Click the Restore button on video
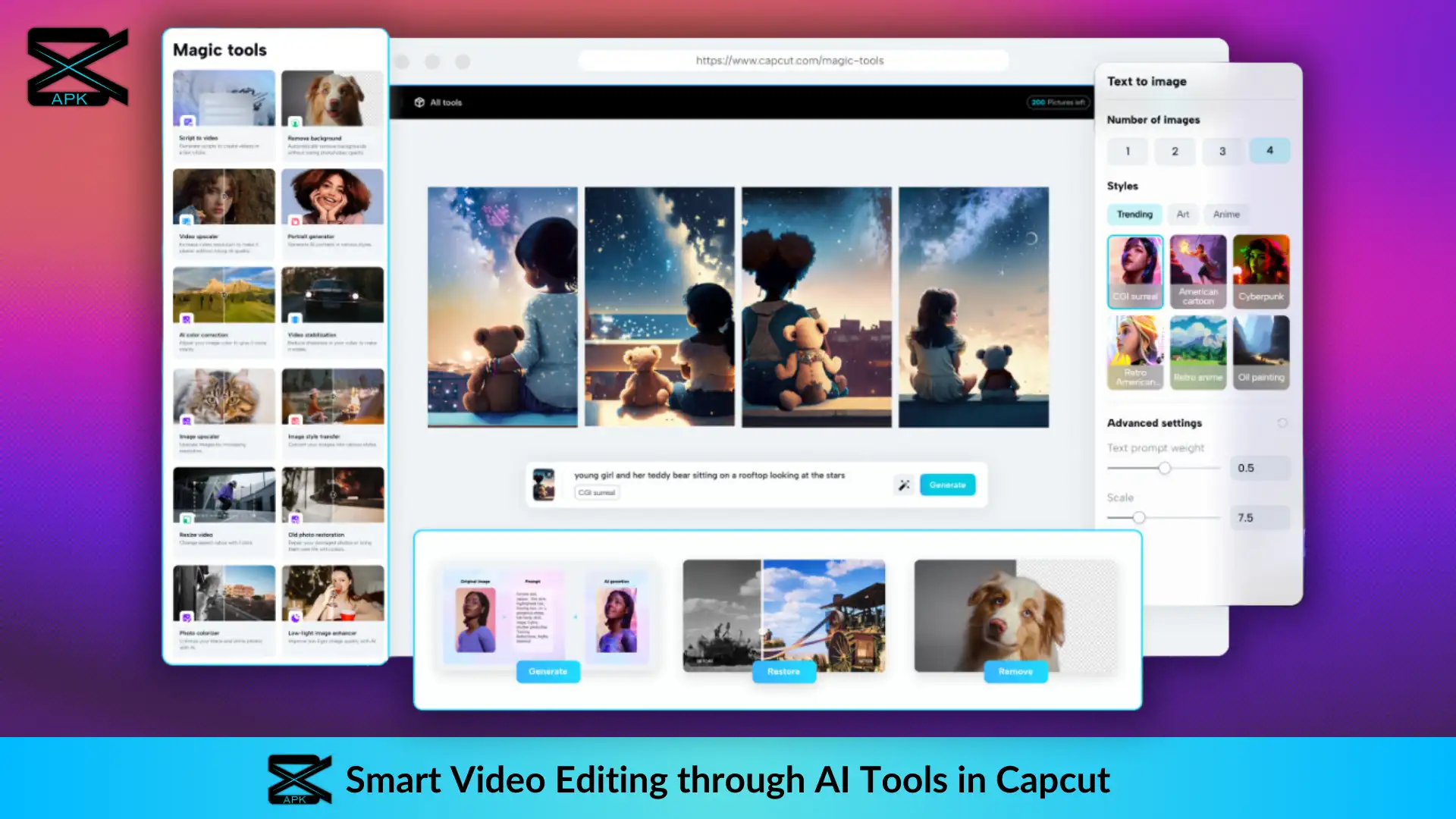This screenshot has height=819, width=1456. 783,671
